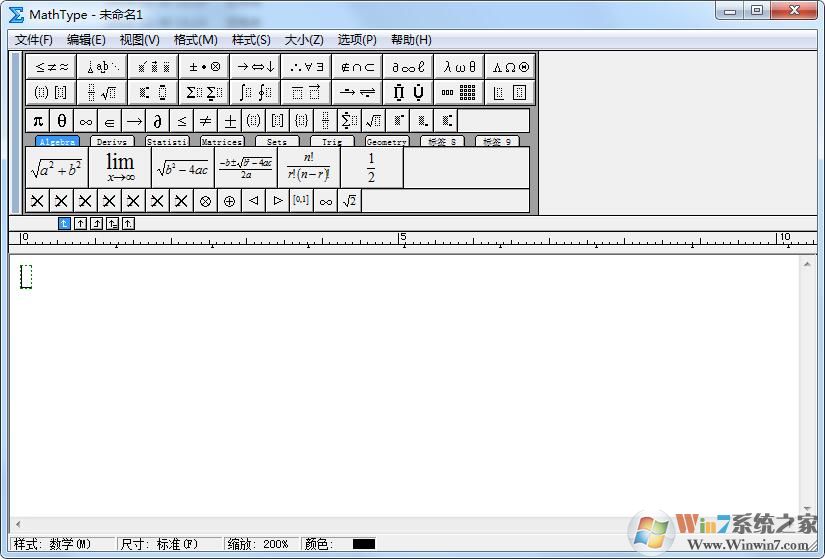Click the 缩放: 200% status bar field
825x559 pixels.
point(258,545)
